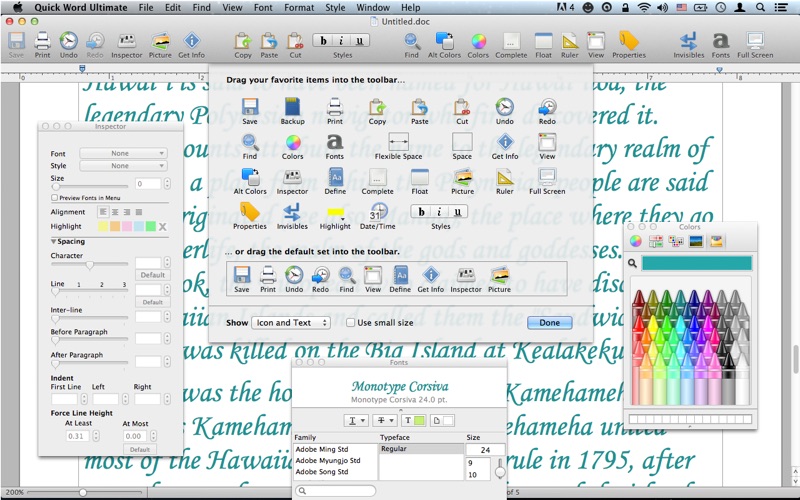Click Default under Force Line Height

click(140, 449)
